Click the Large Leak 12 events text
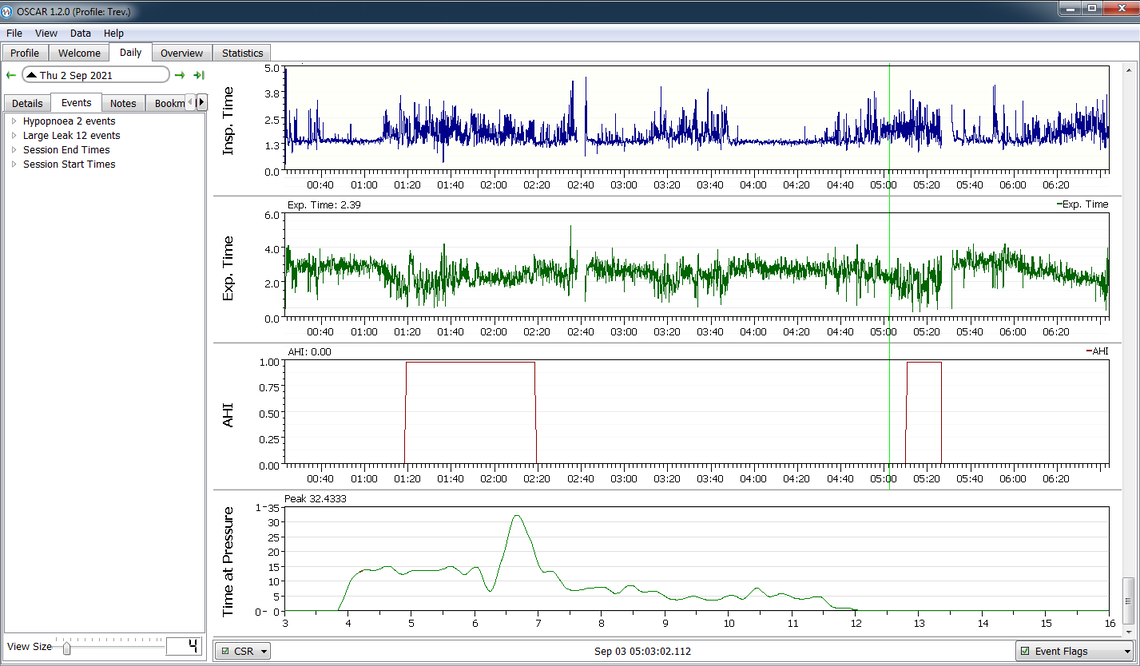The image size is (1140, 666). (71, 135)
